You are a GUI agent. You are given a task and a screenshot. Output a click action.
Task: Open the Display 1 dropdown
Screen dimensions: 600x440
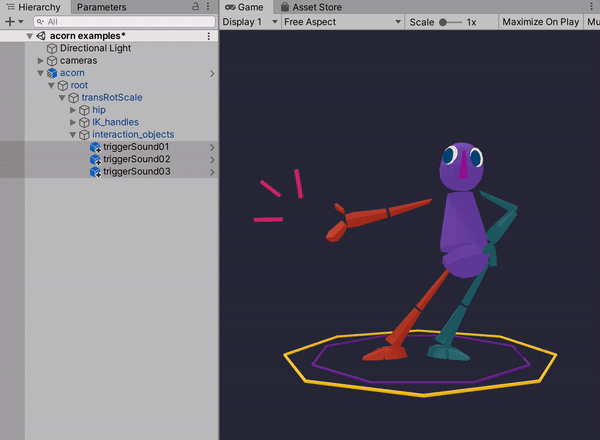coord(250,21)
